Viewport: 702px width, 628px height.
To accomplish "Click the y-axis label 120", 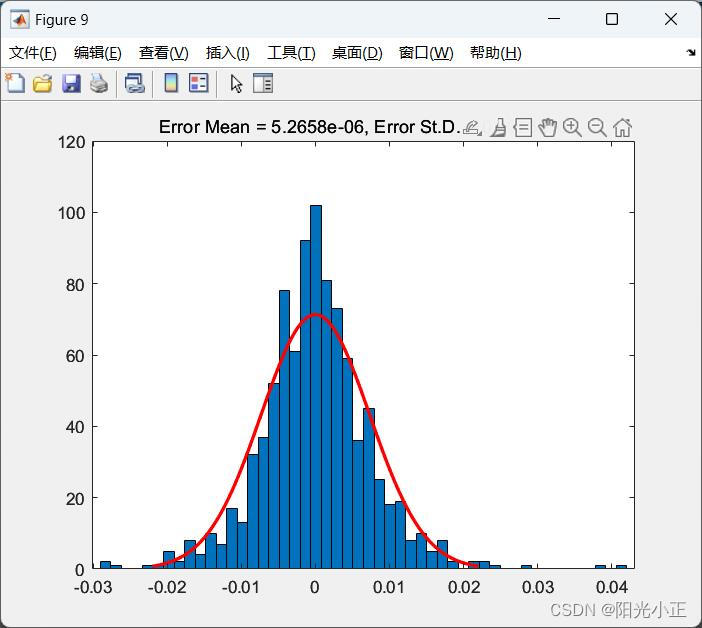I will [x=72, y=142].
